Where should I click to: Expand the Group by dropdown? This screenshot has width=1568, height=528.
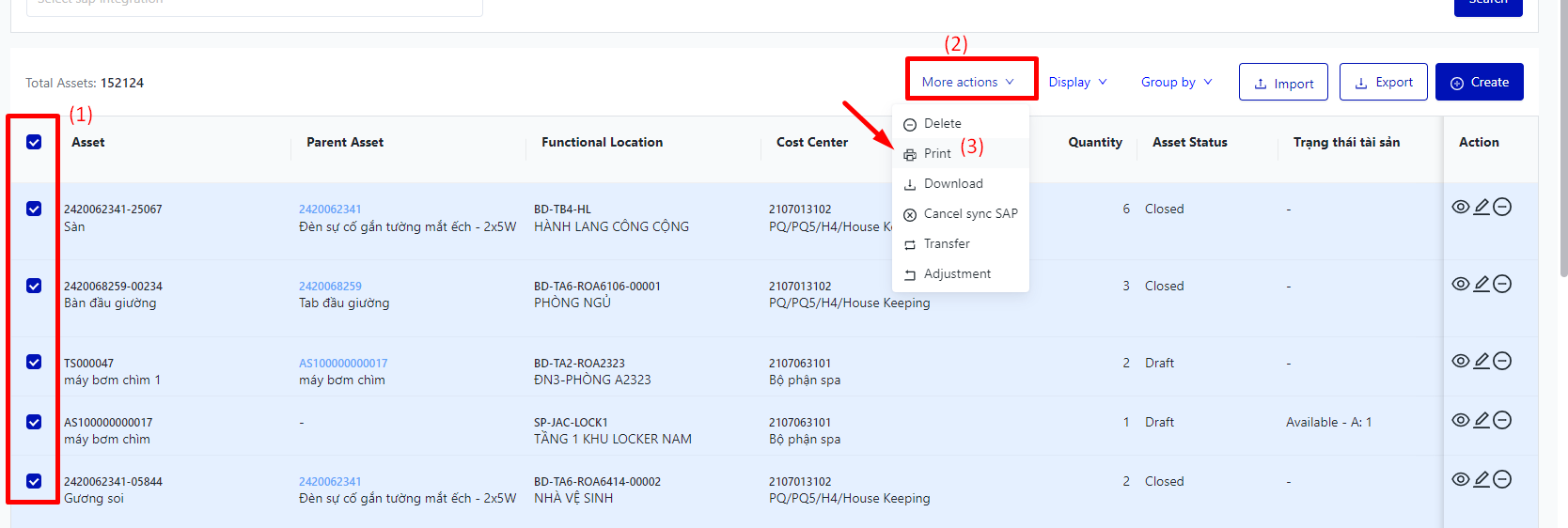(x=1176, y=82)
